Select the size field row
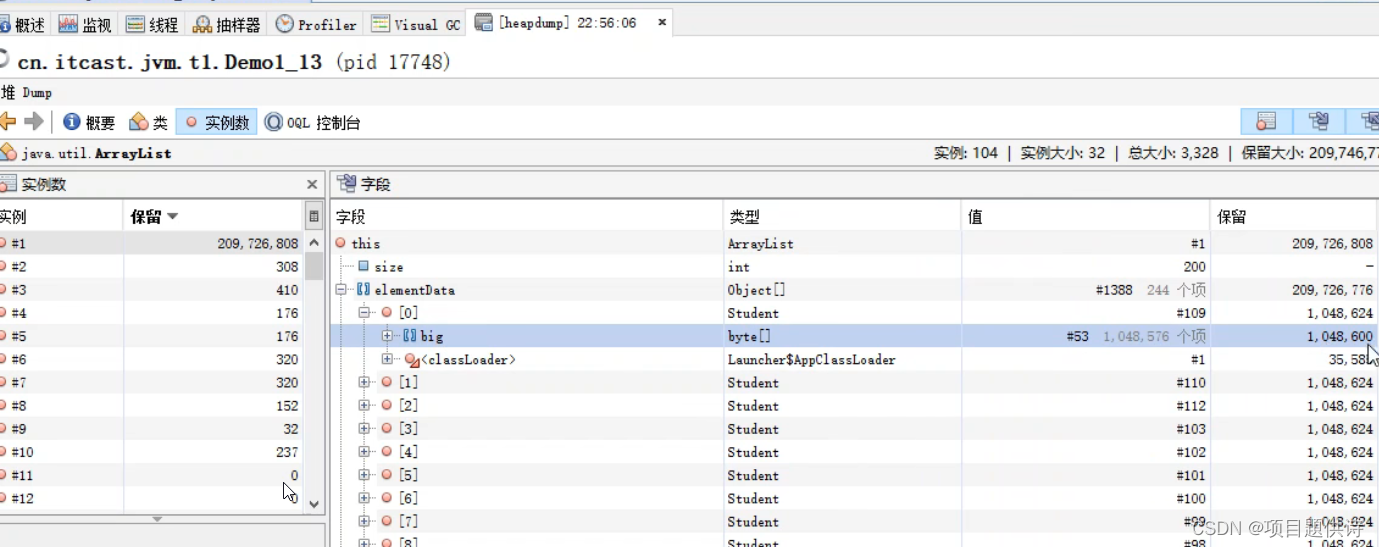1379x547 pixels. (854, 267)
